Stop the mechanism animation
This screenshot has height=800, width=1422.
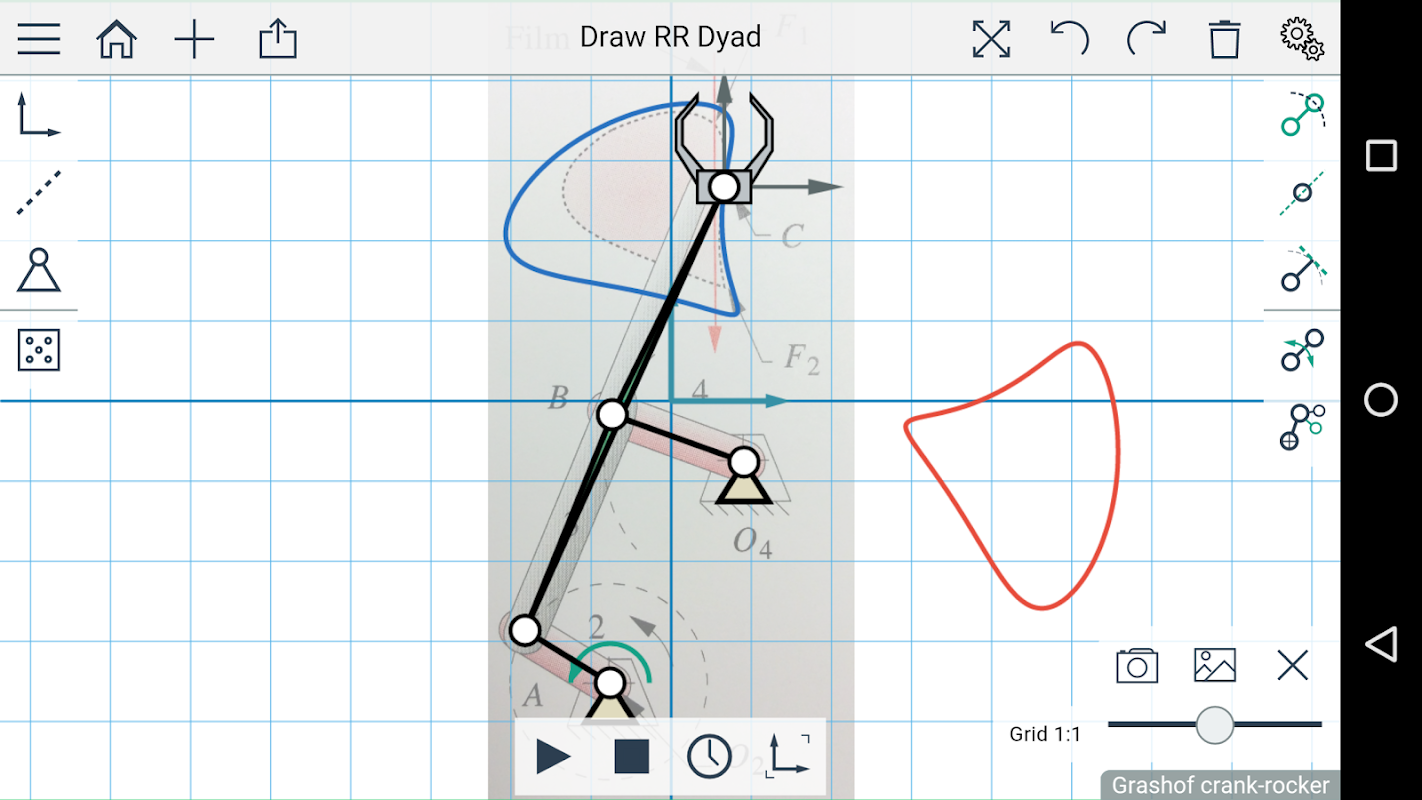pyautogui.click(x=632, y=757)
